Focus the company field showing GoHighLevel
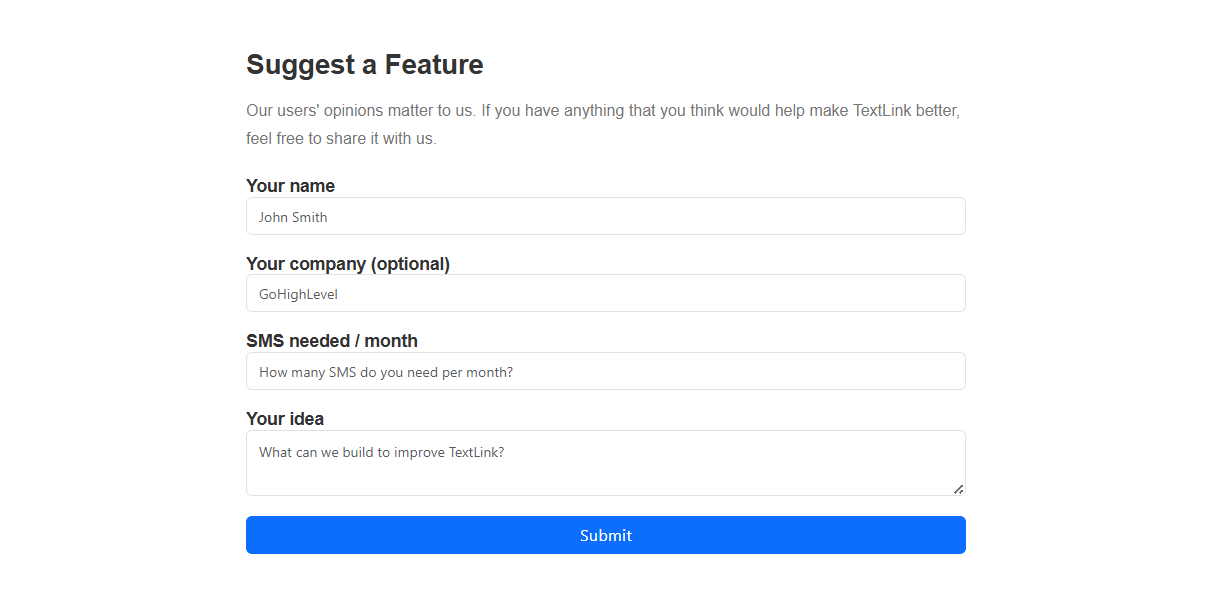 (x=605, y=294)
